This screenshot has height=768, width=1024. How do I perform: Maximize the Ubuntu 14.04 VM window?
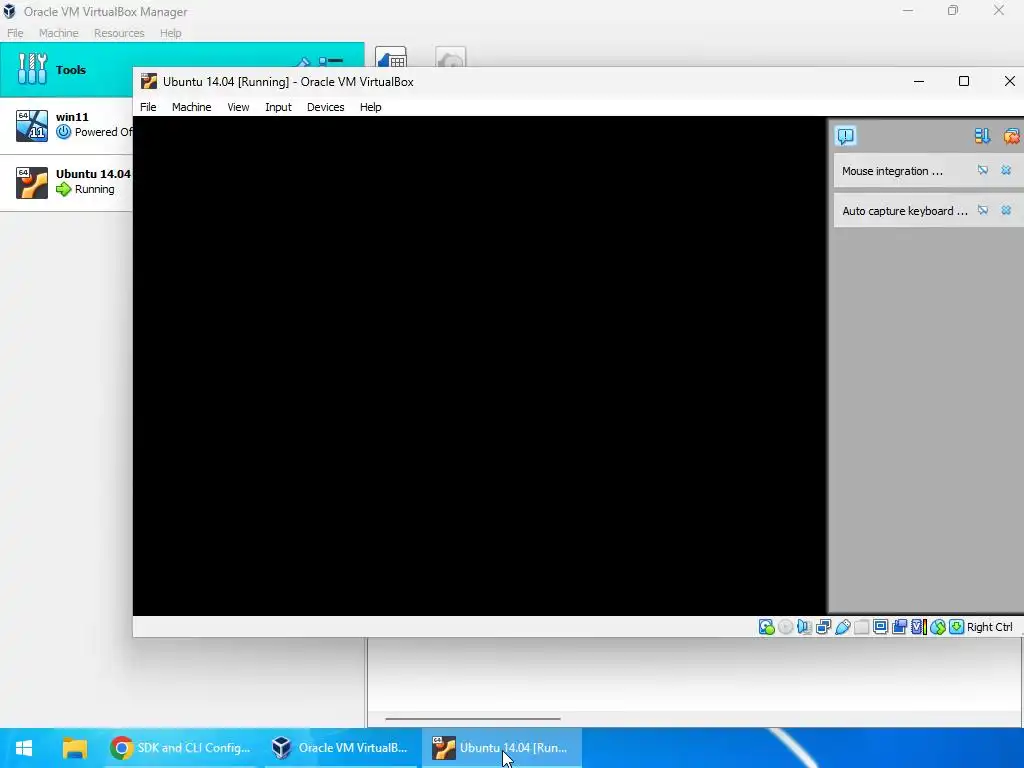tap(963, 81)
